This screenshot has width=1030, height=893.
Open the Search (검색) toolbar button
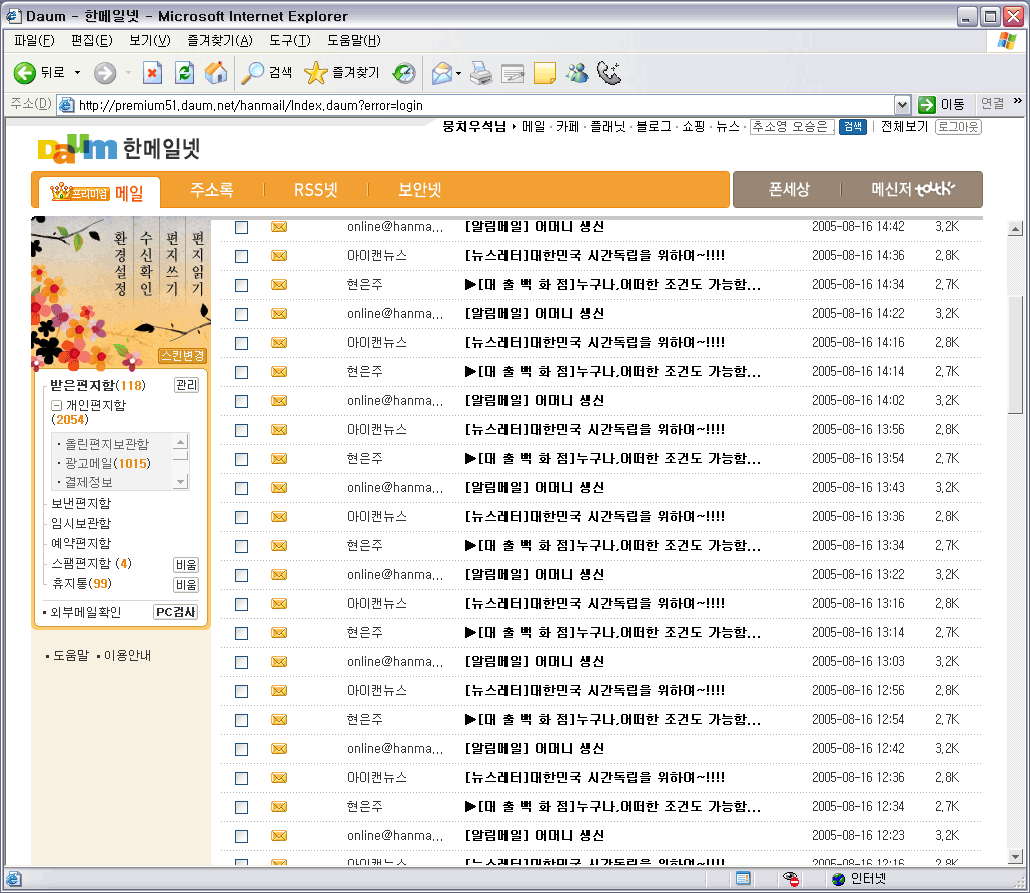pyautogui.click(x=266, y=73)
